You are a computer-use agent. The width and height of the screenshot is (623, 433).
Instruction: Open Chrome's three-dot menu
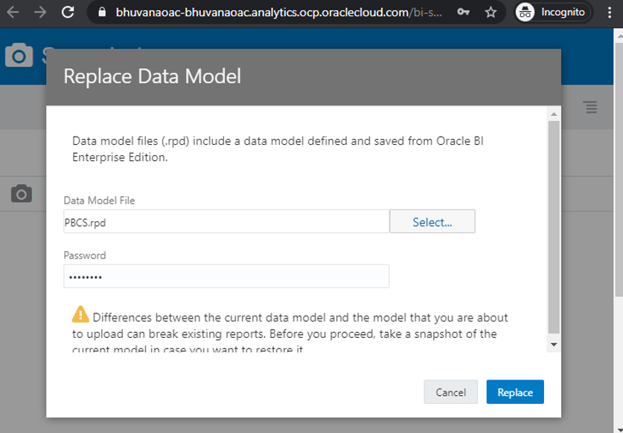tap(609, 13)
